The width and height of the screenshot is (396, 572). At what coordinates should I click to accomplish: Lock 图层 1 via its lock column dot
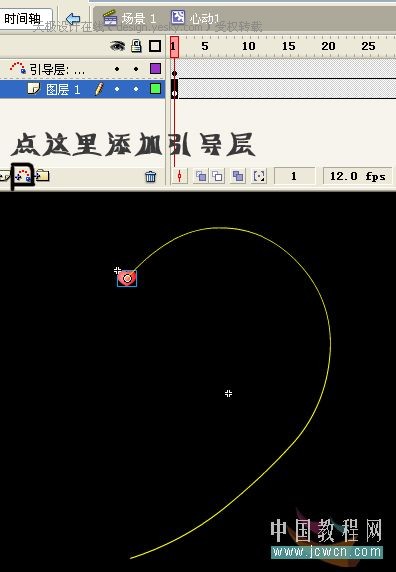point(136,89)
